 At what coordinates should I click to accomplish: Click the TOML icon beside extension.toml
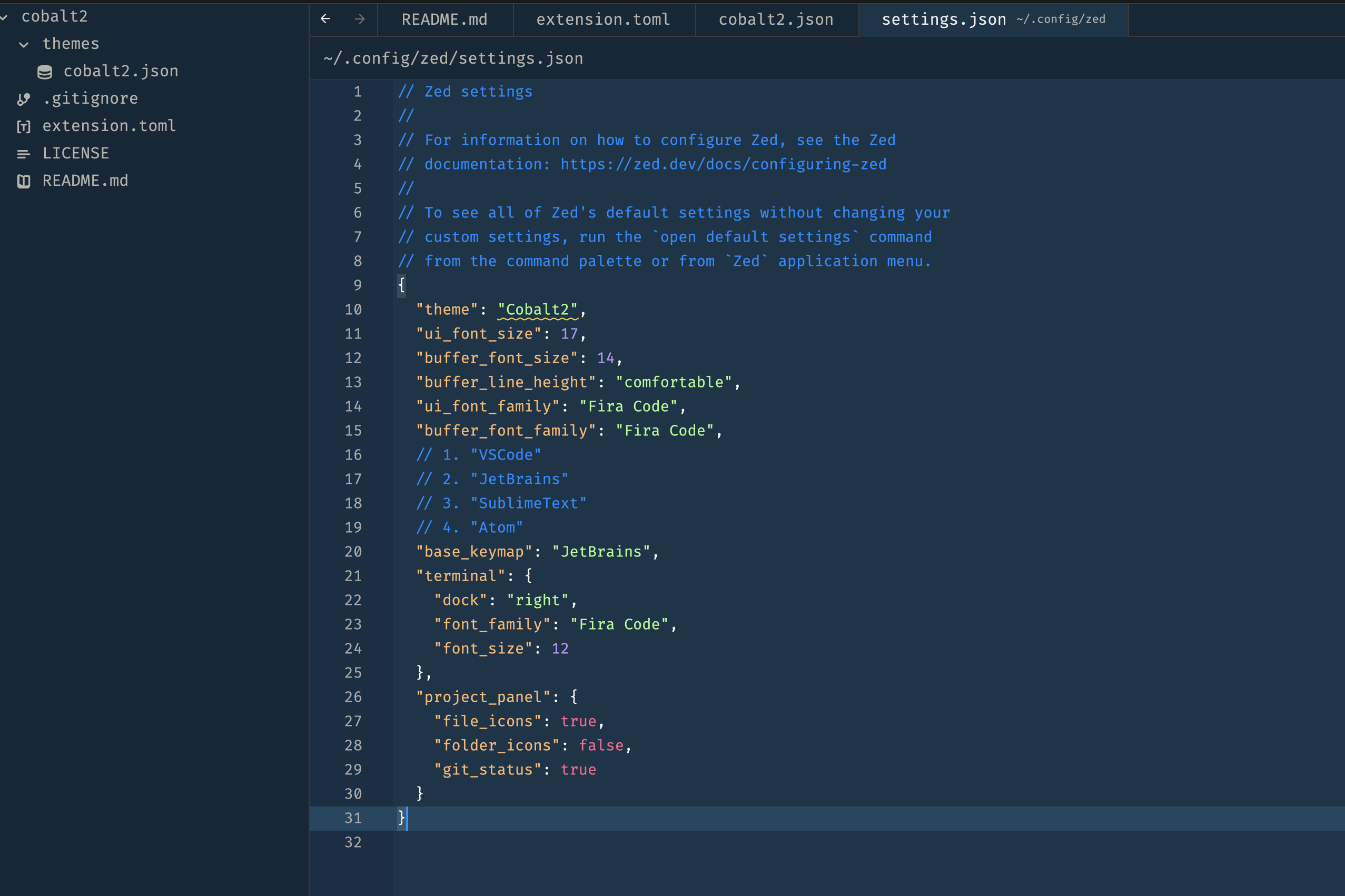(24, 126)
